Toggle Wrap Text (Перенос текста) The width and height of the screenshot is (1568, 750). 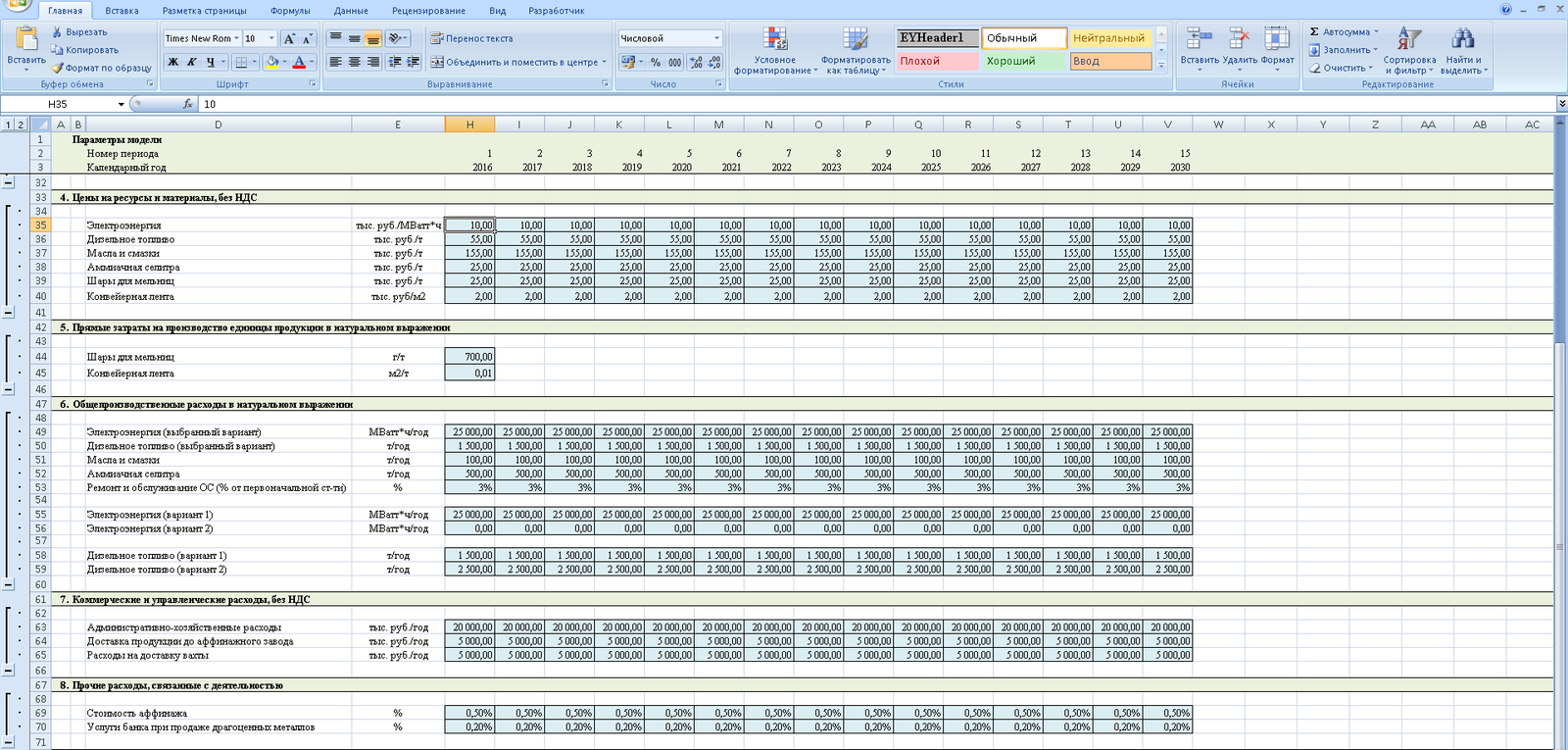pyautogui.click(x=471, y=38)
